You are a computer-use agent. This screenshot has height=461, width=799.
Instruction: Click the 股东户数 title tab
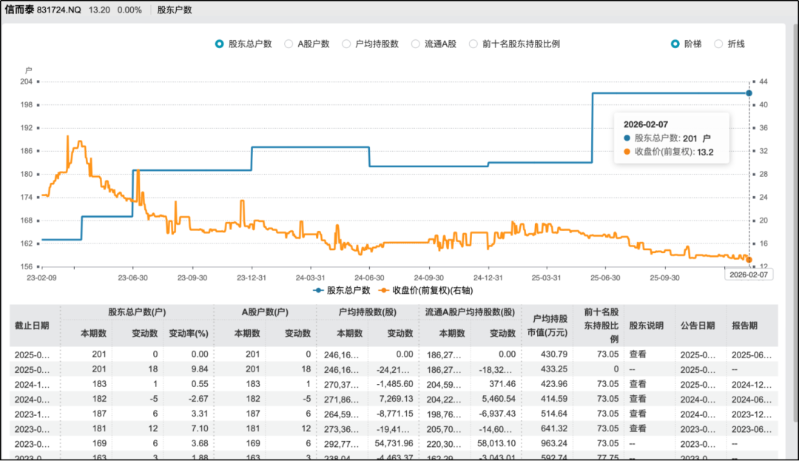175,9
